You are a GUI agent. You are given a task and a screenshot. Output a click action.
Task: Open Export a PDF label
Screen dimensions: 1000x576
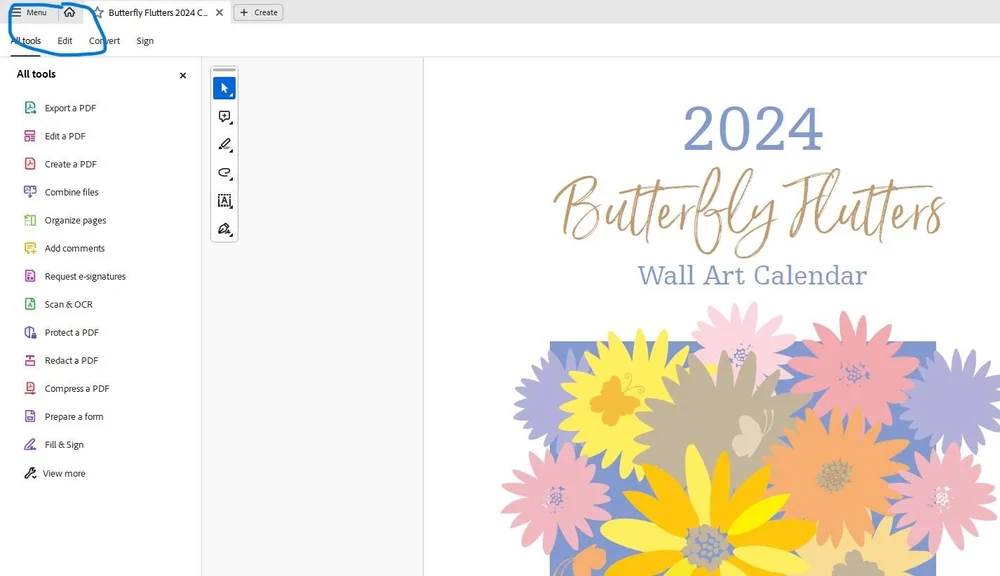pyautogui.click(x=70, y=108)
